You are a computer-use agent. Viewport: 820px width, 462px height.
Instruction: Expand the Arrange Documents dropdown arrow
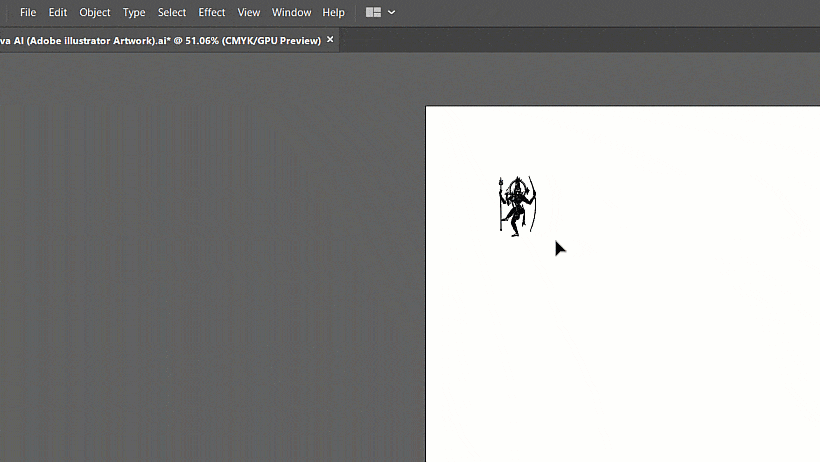[x=391, y=13]
